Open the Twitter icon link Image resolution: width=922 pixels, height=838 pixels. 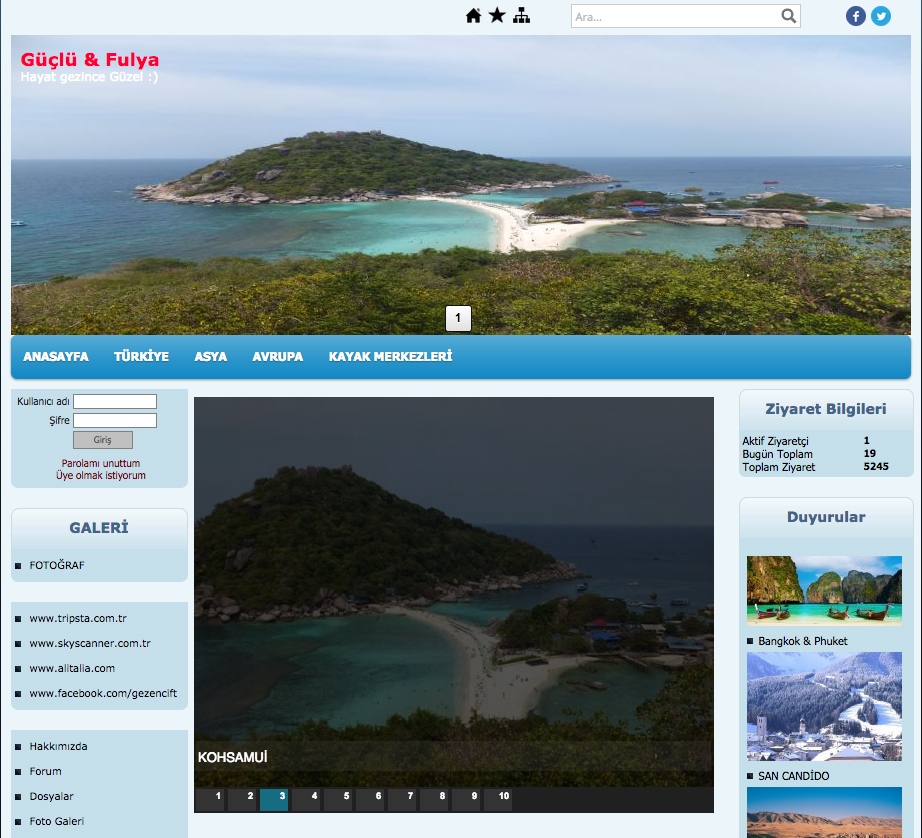click(881, 16)
